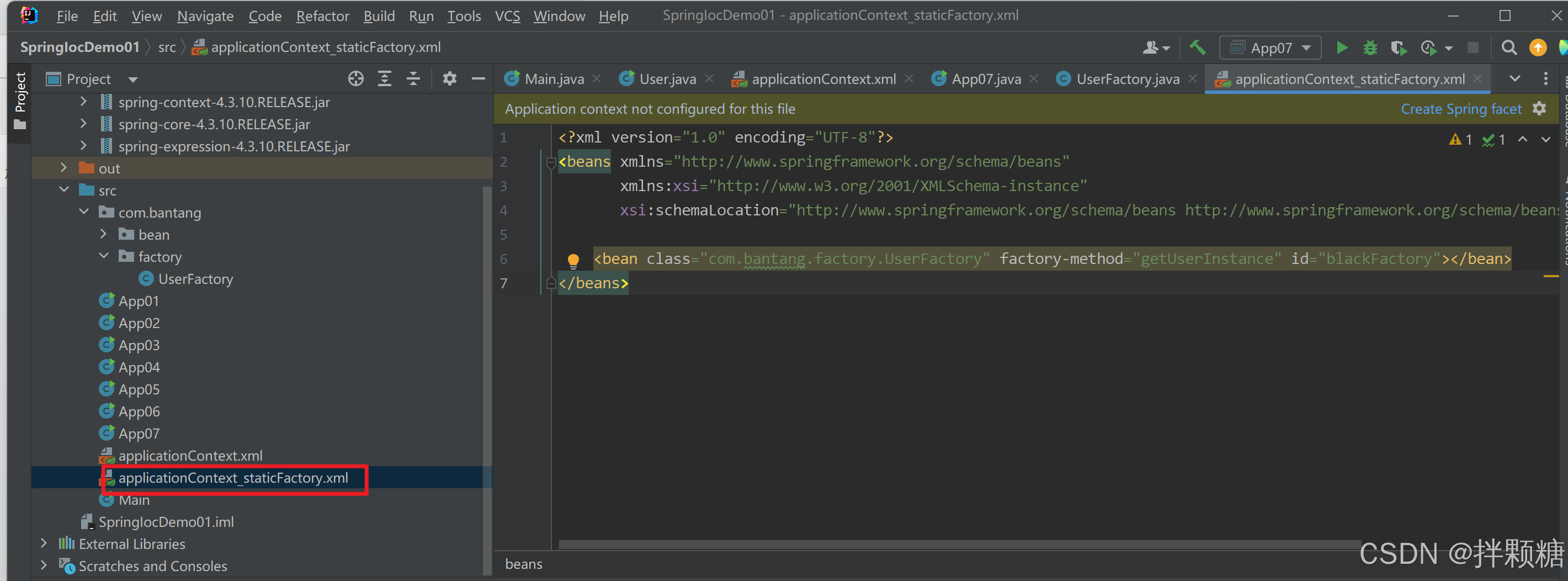This screenshot has width=1568, height=581.
Task: Expand the spring-core-4.3.10.RELEASE.jar node
Action: tap(83, 124)
